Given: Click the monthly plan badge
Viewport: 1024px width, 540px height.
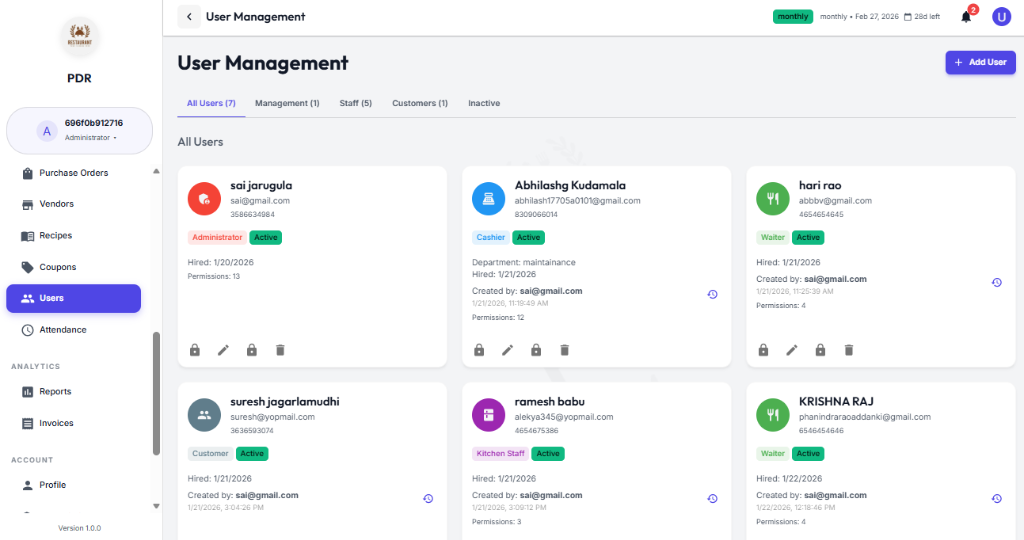Looking at the screenshot, I should coord(793,17).
